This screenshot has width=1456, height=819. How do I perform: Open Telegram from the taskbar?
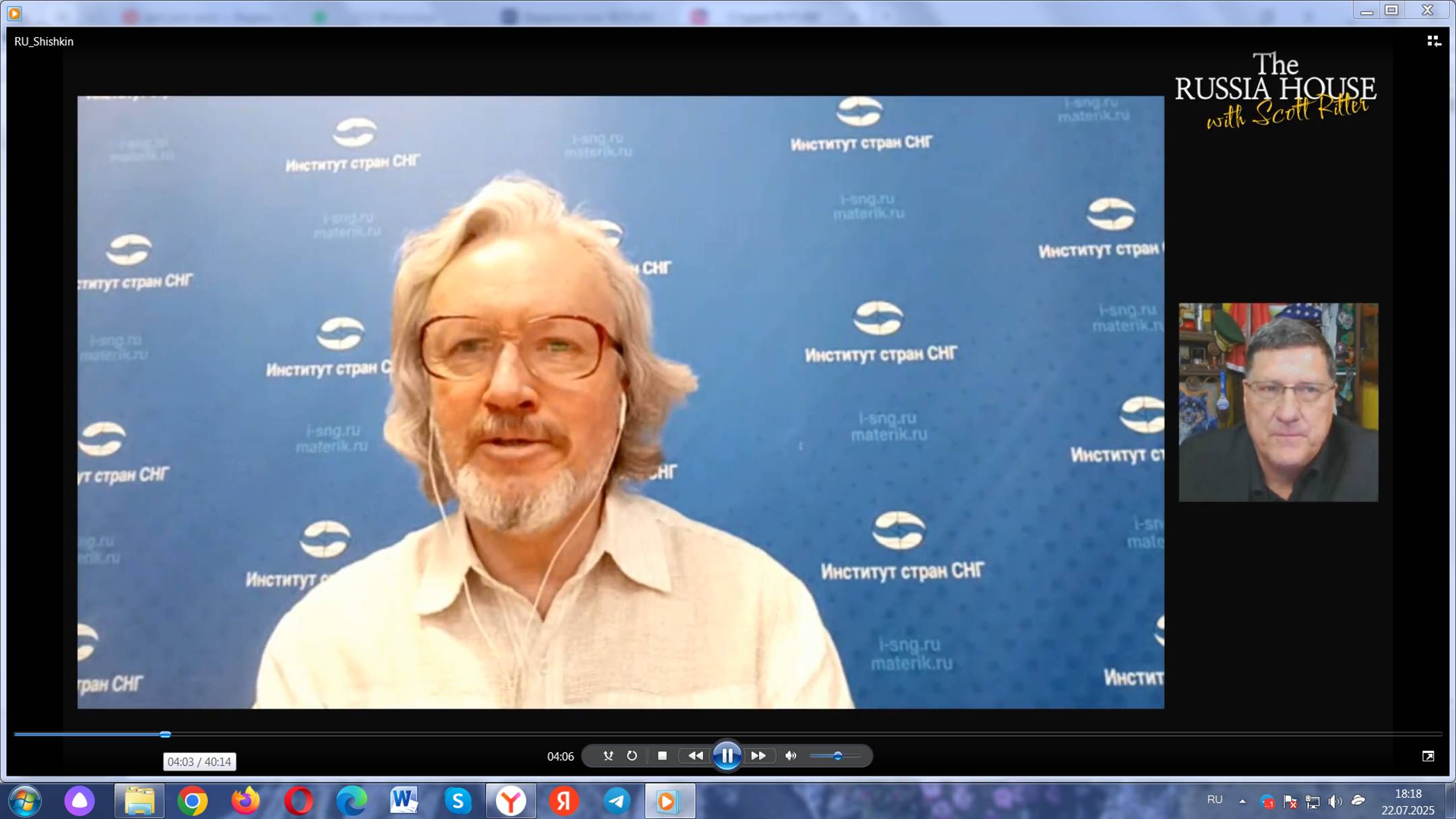[616, 801]
